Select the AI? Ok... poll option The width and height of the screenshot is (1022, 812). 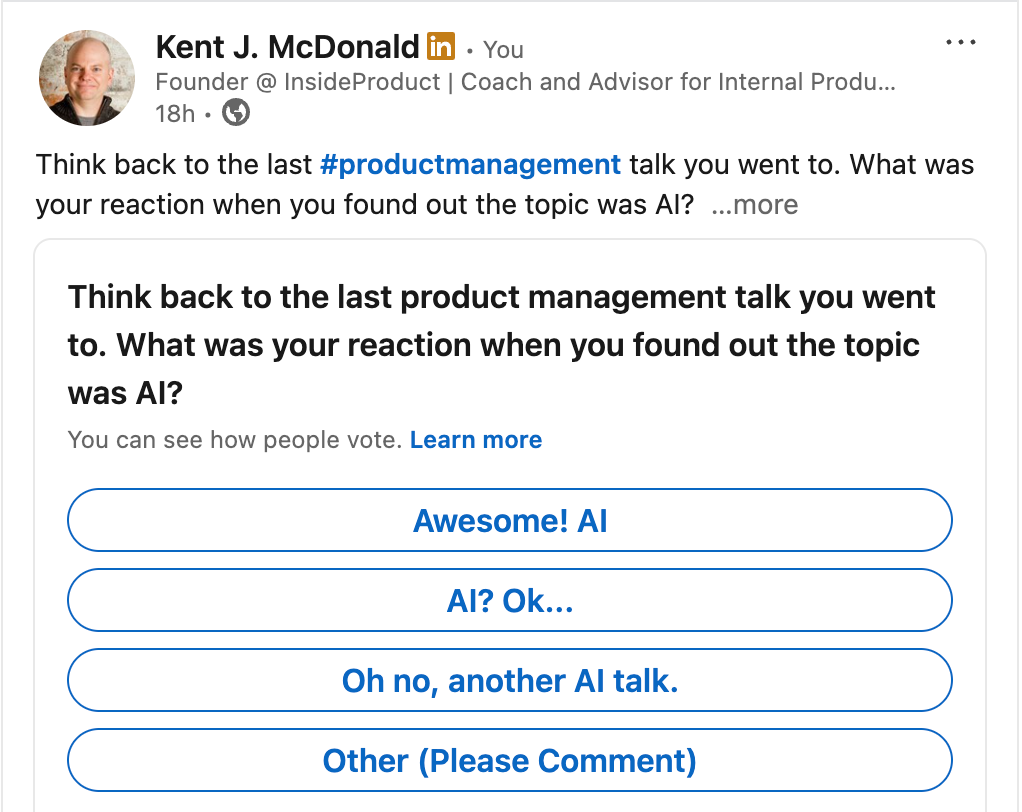click(x=509, y=601)
